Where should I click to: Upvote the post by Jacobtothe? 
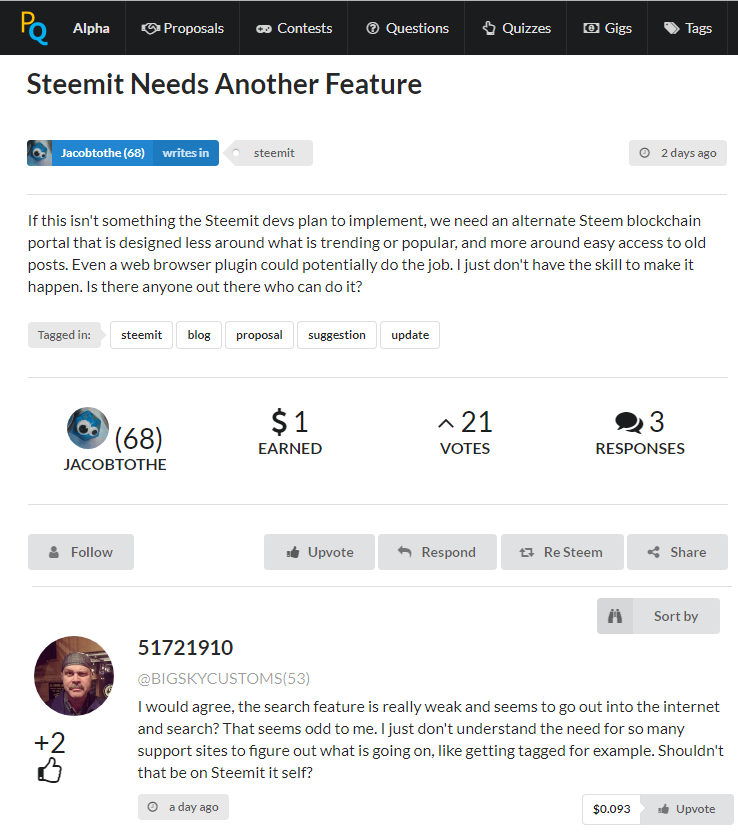click(x=319, y=552)
